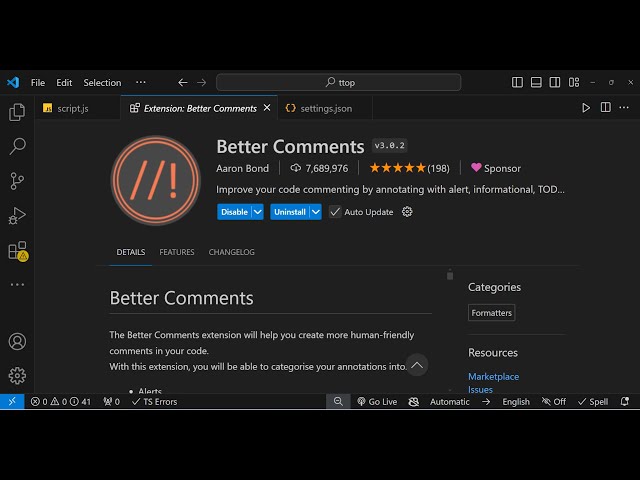Expand the Uninstall button dropdown arrow

(x=315, y=212)
